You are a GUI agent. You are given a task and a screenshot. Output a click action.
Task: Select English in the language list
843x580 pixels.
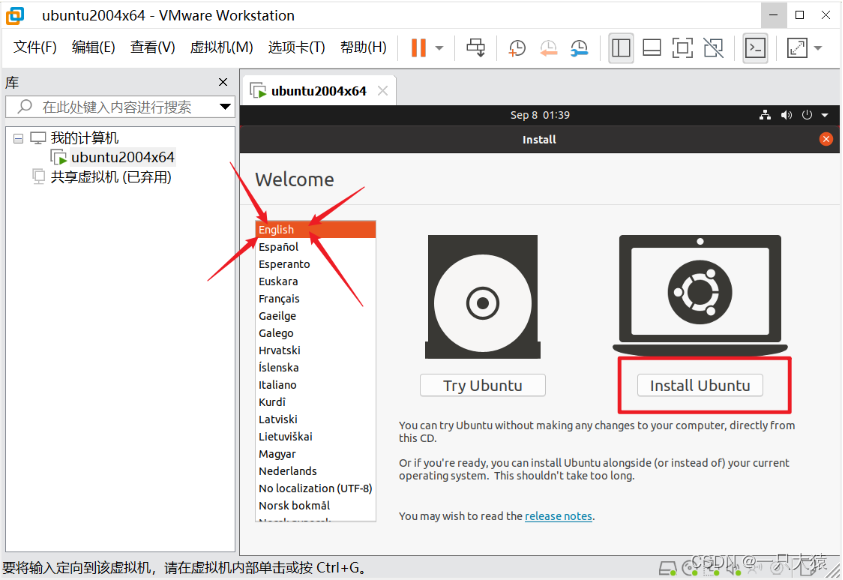coord(316,230)
